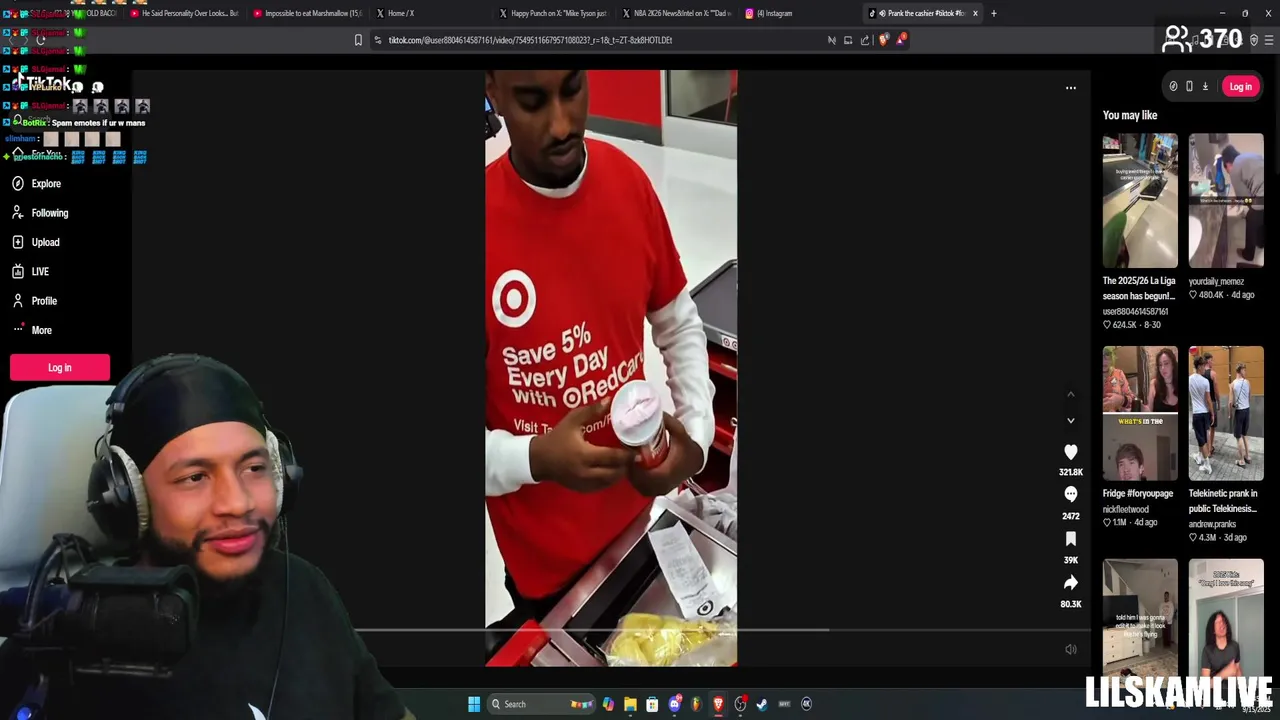Viewport: 1280px width, 720px height.
Task: Open the user8804614587161 creator link
Action: pyautogui.click(x=1136, y=311)
